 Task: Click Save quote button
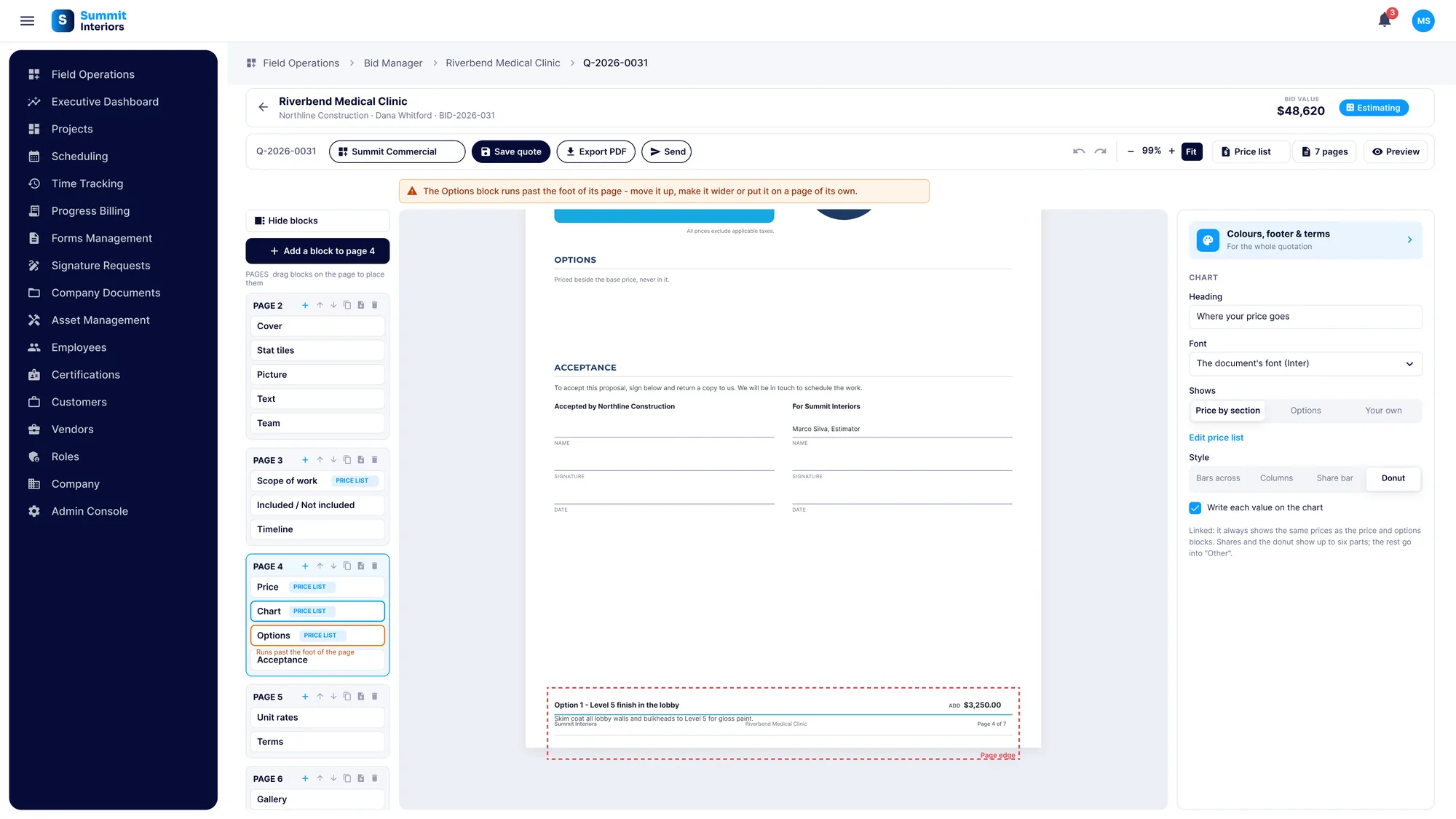coord(510,151)
